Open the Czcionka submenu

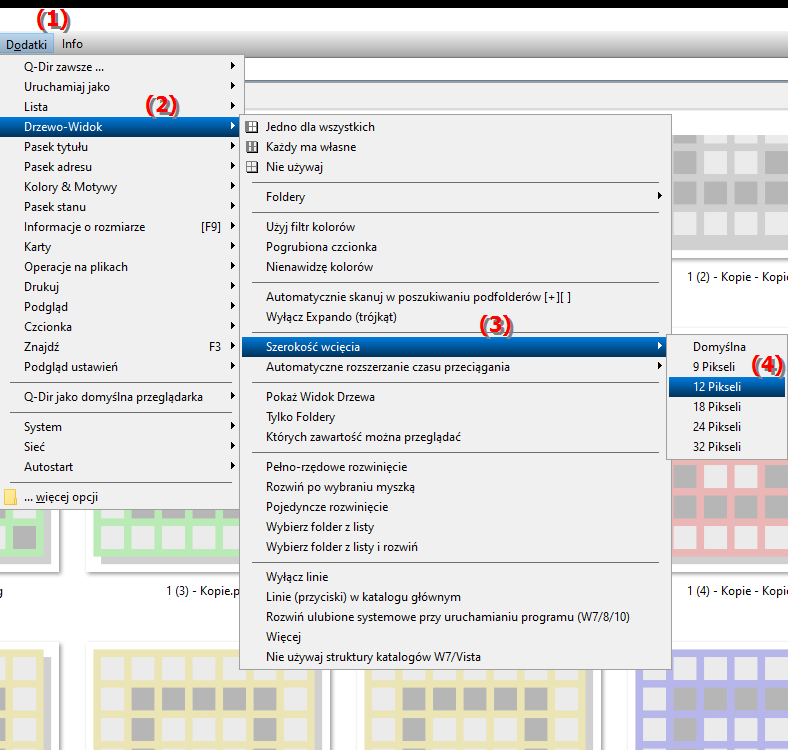pyautogui.click(x=120, y=327)
